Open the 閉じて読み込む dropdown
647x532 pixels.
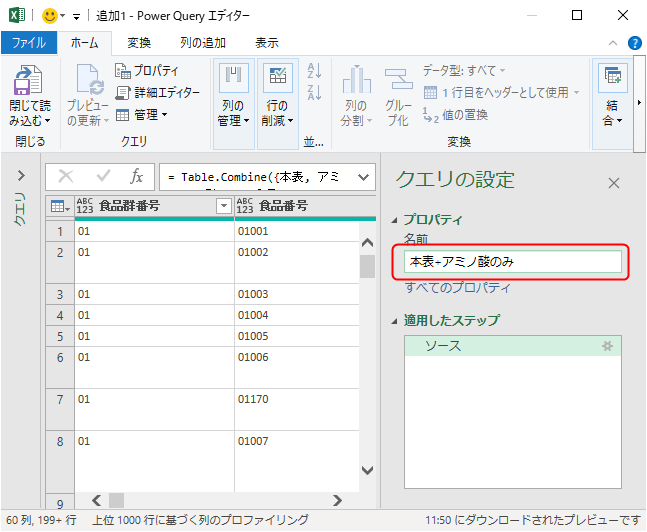(30, 113)
